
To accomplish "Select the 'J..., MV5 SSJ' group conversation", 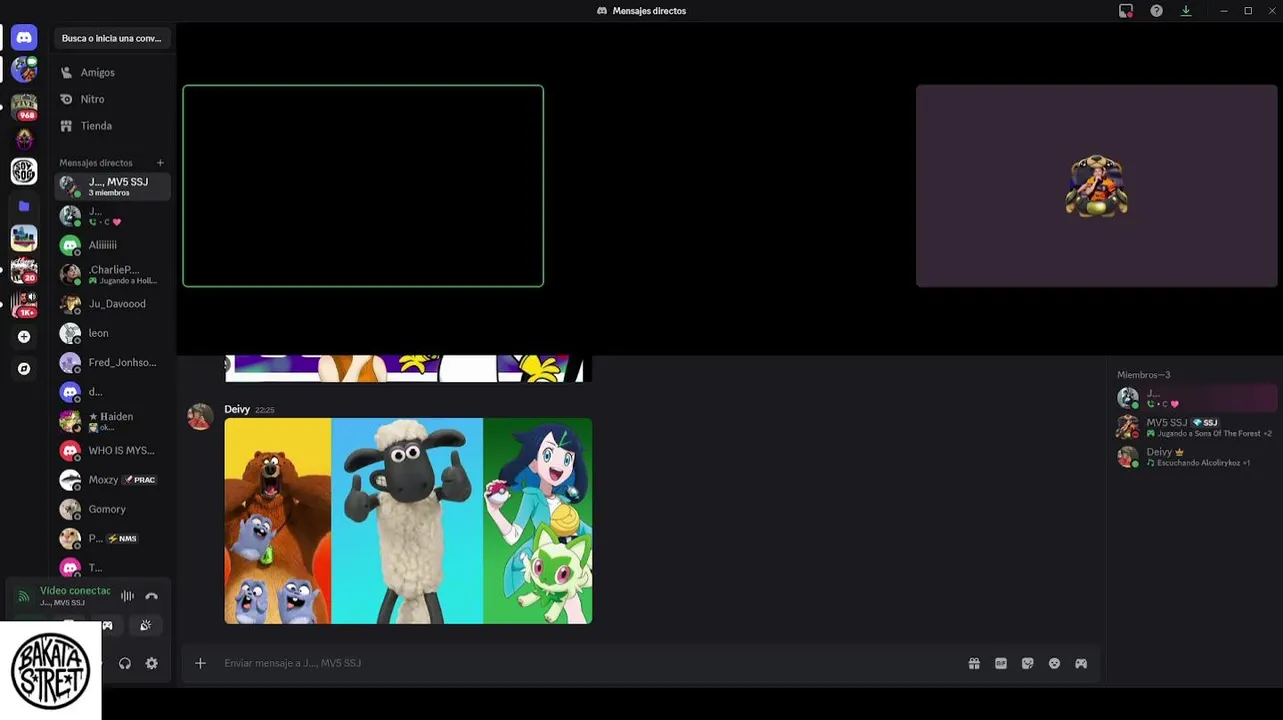I will (x=112, y=186).
